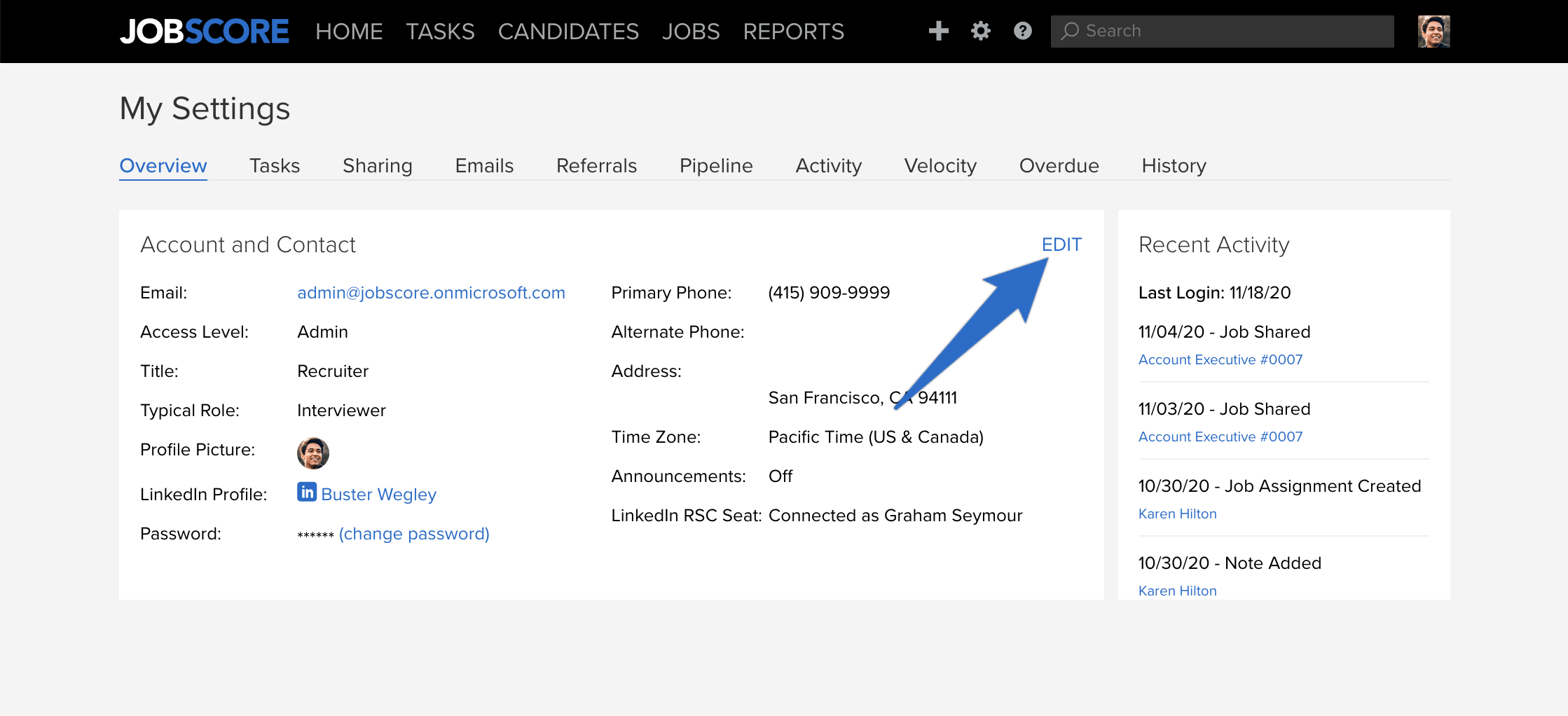This screenshot has width=1568, height=716.
Task: Click the change password link
Action: click(x=414, y=534)
